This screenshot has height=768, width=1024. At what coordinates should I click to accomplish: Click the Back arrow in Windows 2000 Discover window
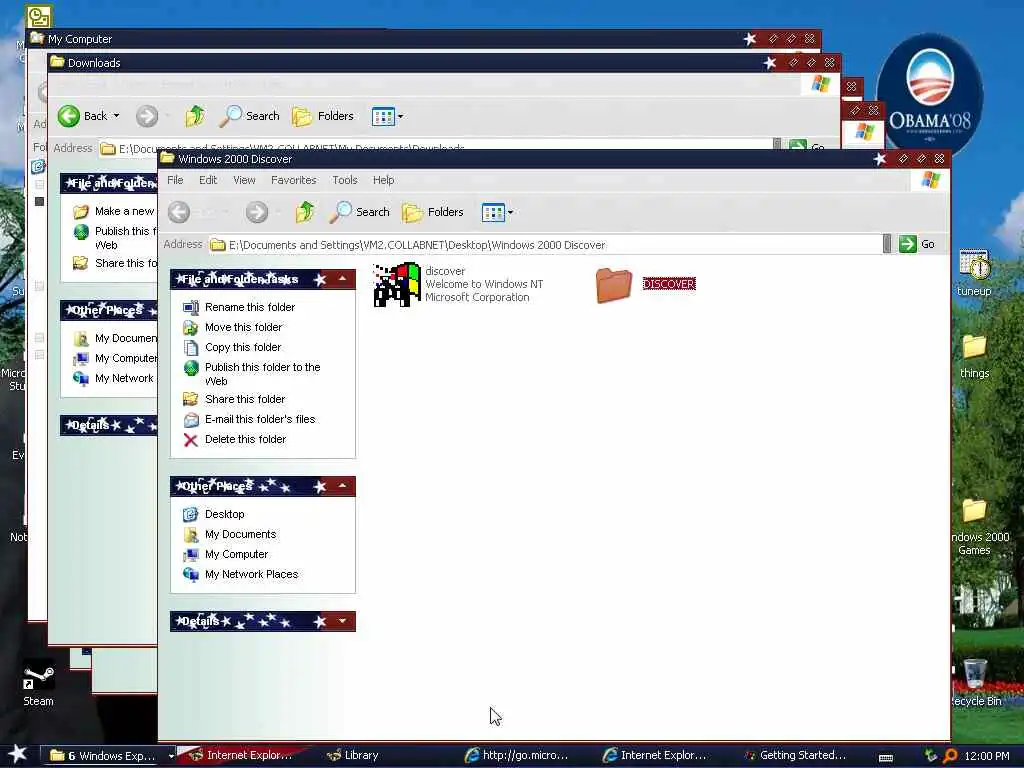179,212
